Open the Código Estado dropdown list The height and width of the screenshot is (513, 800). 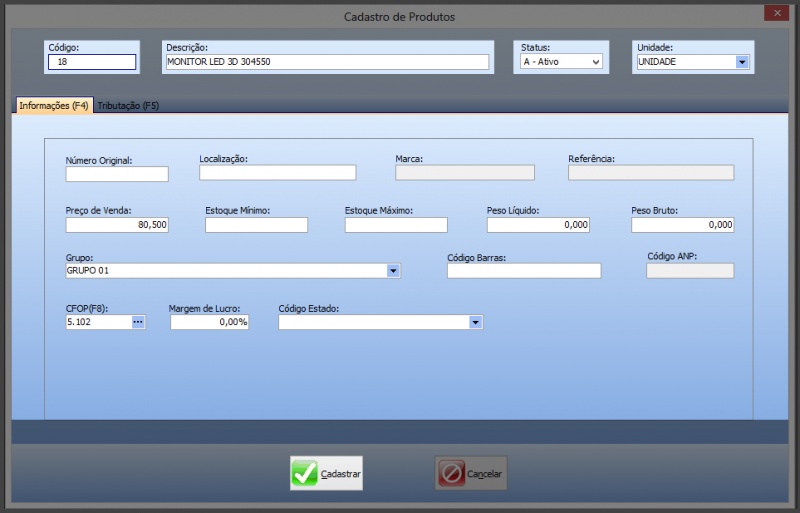475,322
